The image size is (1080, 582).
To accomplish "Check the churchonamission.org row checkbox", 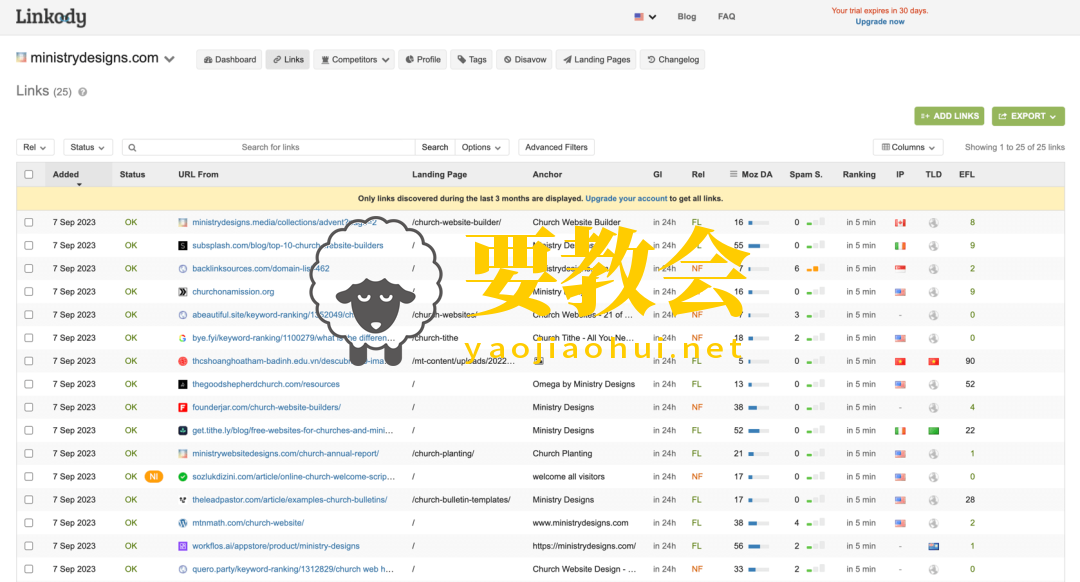I will pos(28,291).
